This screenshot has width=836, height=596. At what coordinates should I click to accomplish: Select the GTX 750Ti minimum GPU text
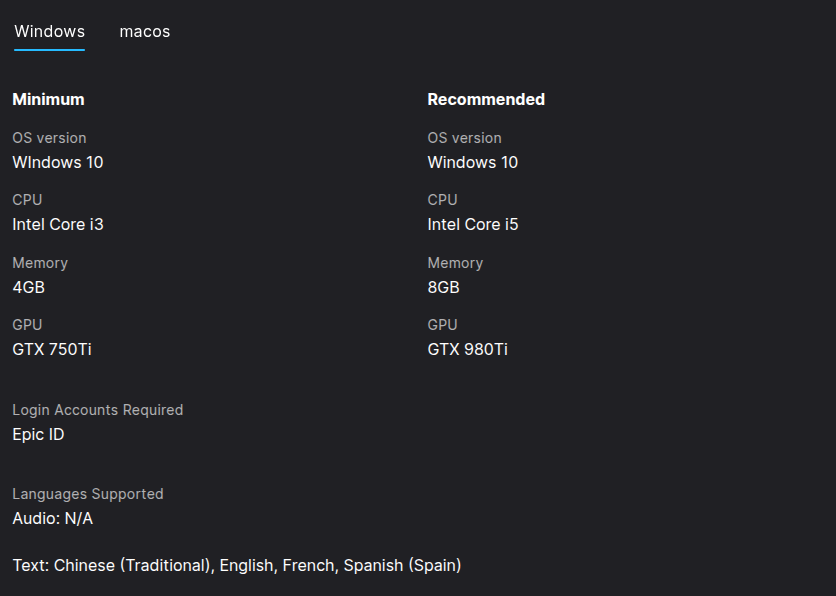pyautogui.click(x=52, y=349)
